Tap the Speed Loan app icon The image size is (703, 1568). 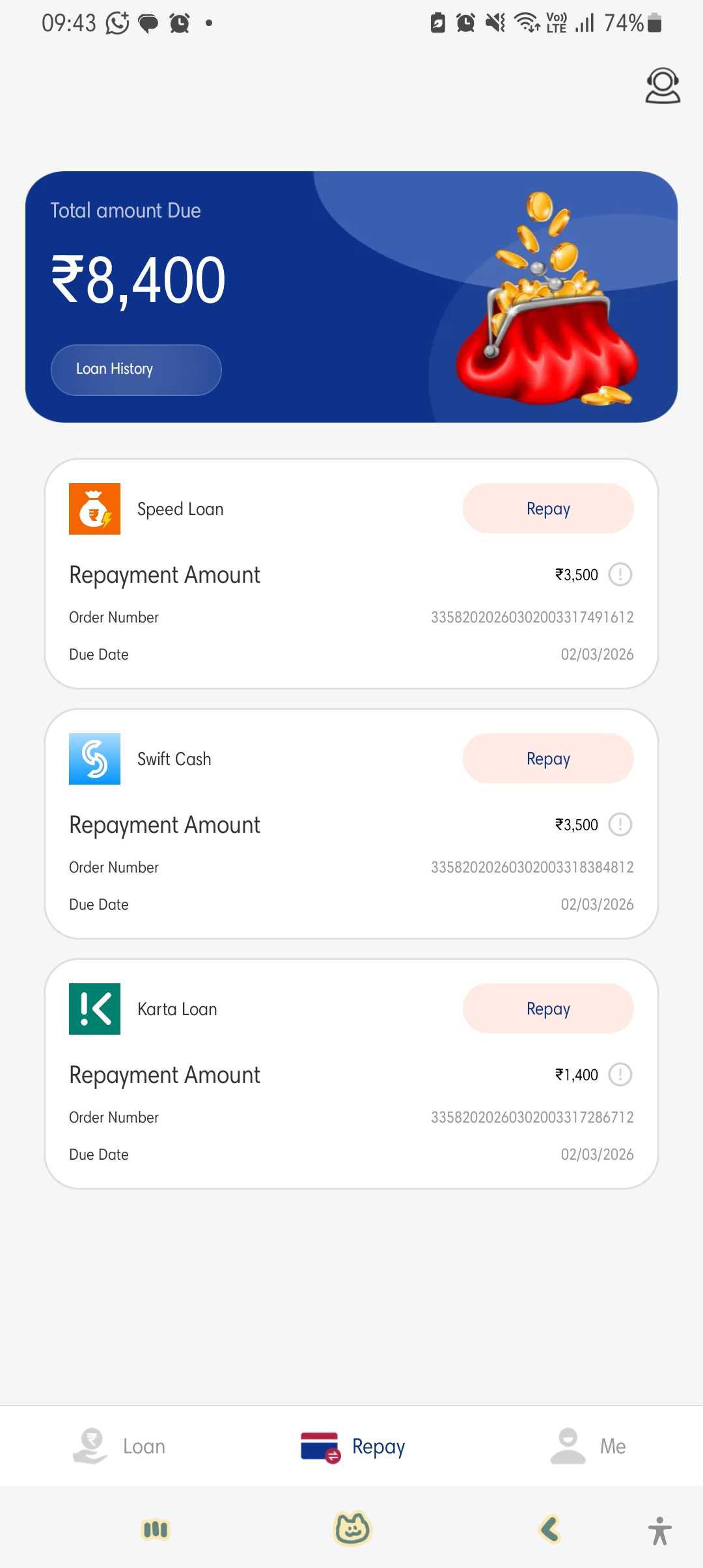click(95, 509)
